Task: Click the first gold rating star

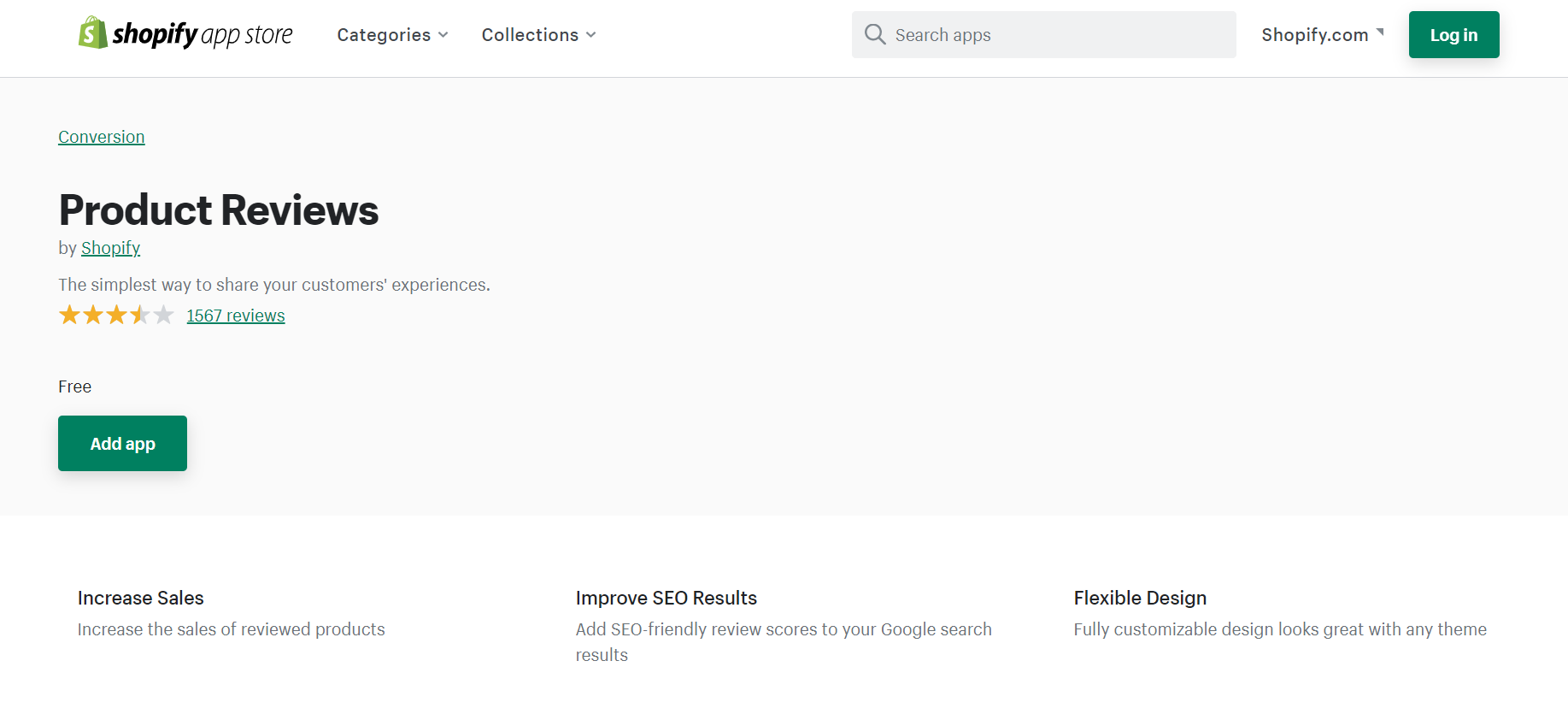Action: click(69, 316)
